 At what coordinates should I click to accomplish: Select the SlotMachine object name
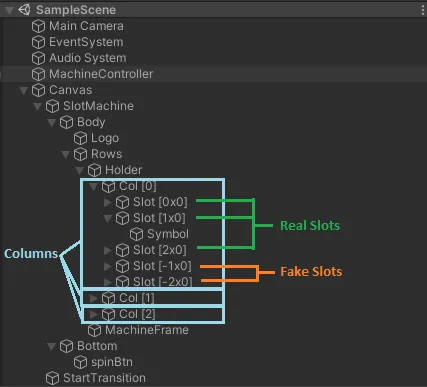[x=98, y=106]
